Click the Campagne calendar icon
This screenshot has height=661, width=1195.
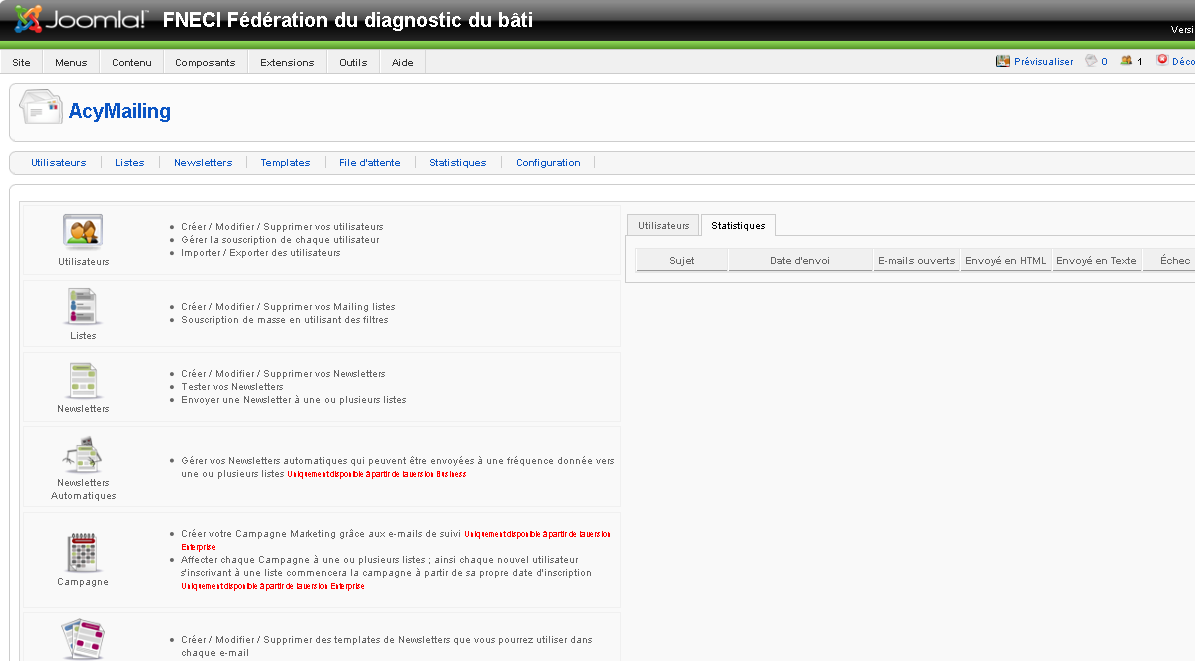82,553
